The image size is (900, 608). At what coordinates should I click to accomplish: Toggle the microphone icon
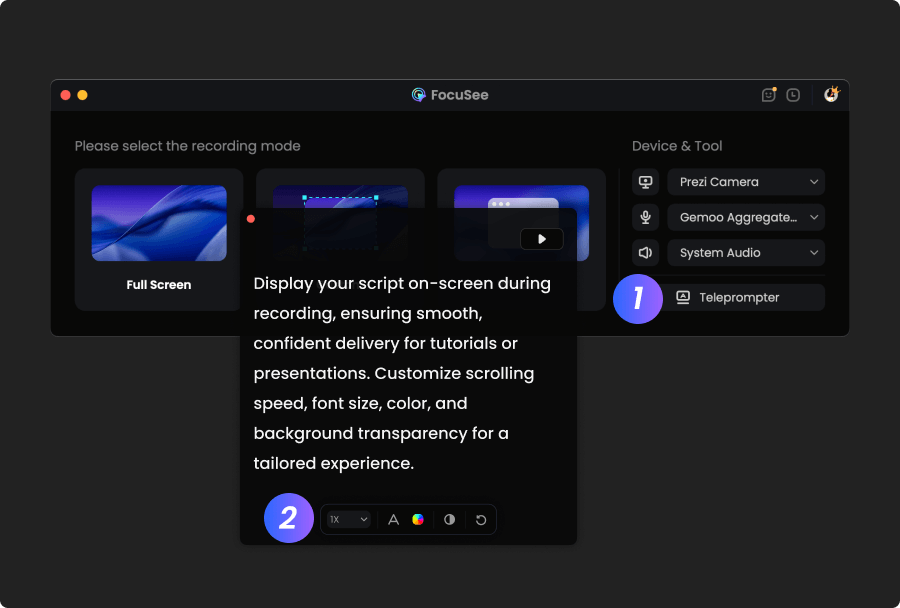tap(645, 217)
